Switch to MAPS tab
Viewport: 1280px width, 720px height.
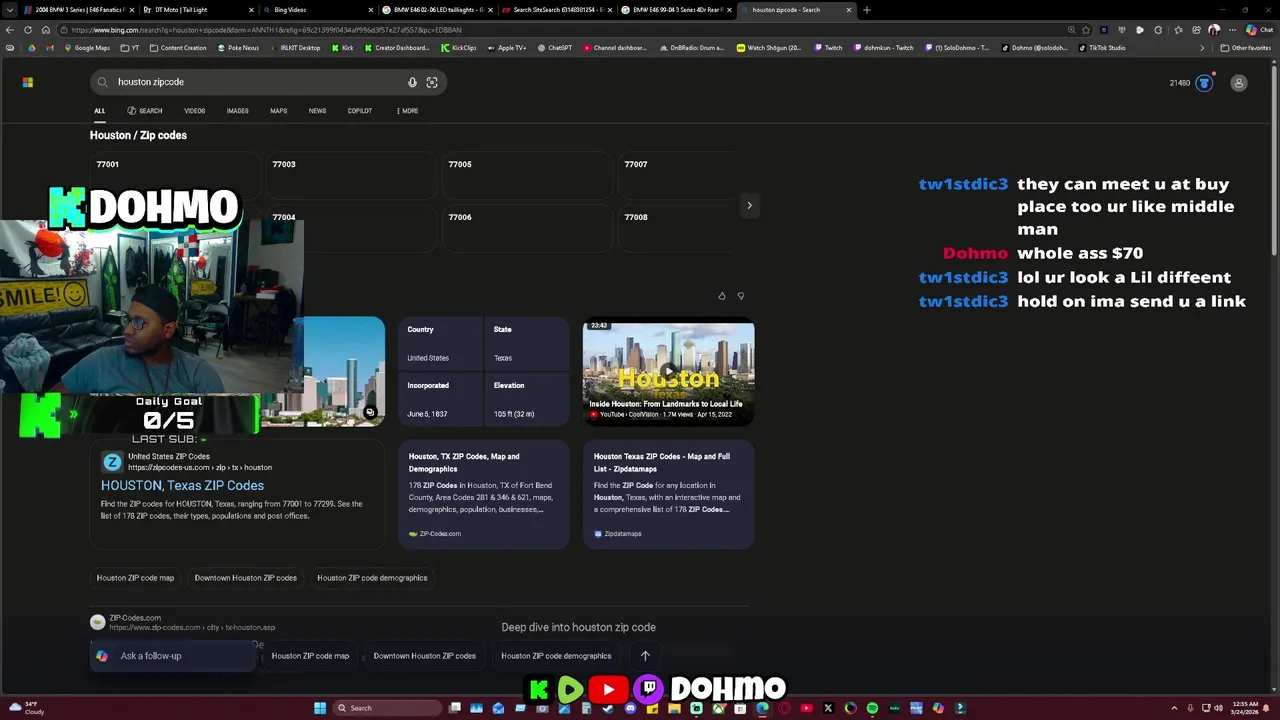(278, 111)
